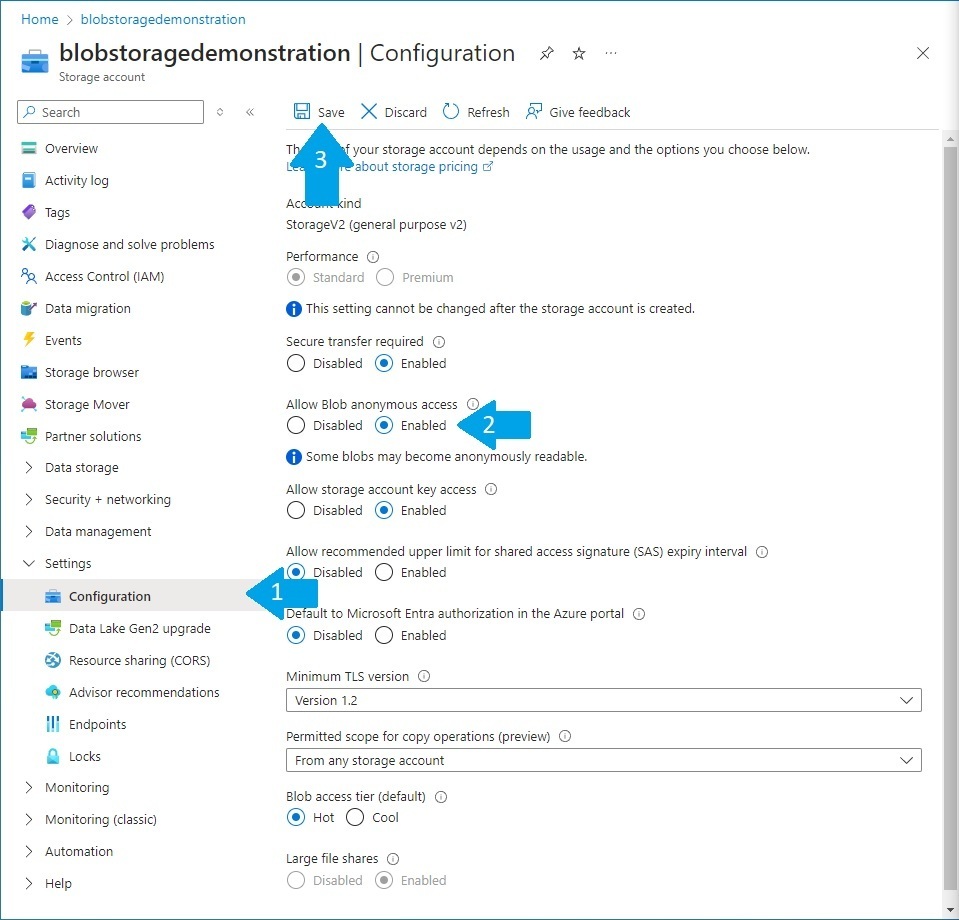959x920 pixels.
Task: Click the Discard X icon
Action: point(369,111)
